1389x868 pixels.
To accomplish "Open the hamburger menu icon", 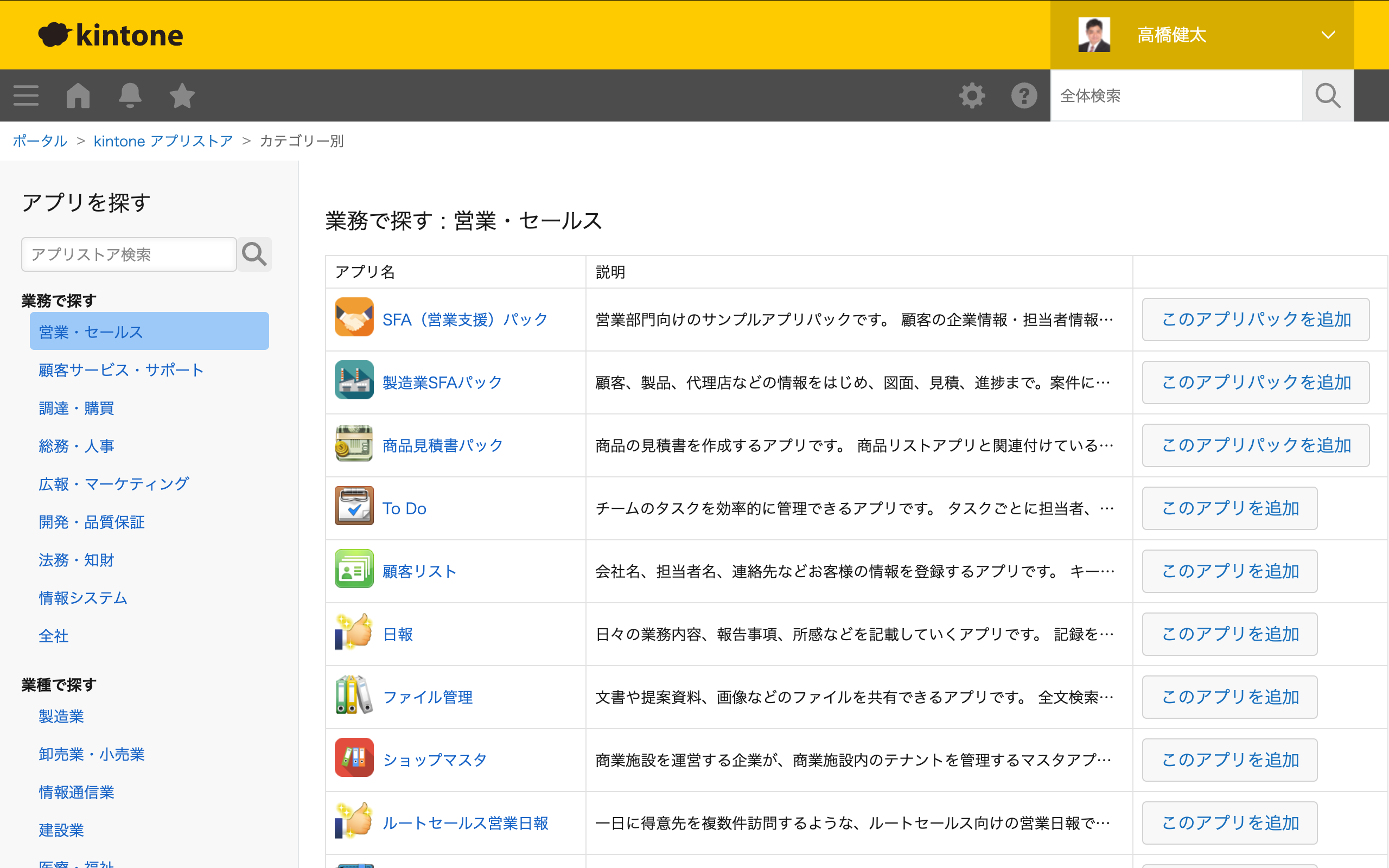I will (x=26, y=95).
